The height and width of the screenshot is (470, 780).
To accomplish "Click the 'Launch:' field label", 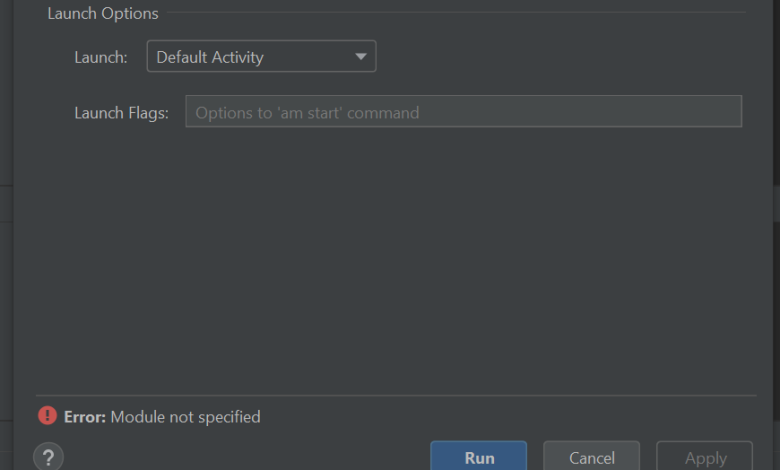I will point(101,57).
